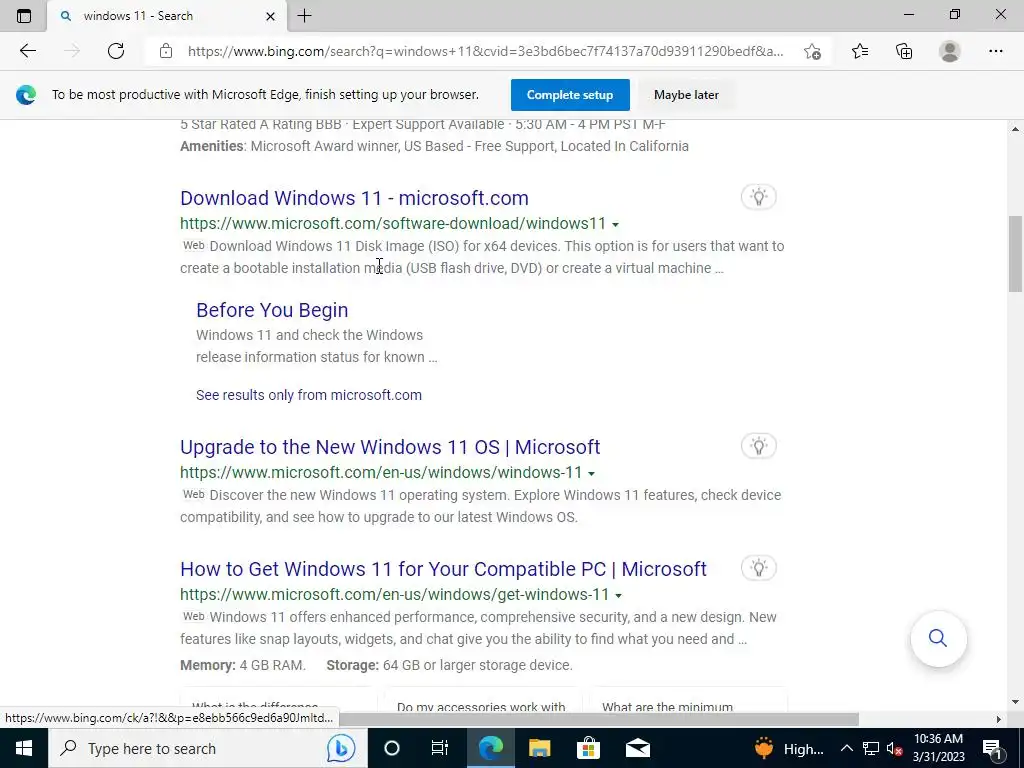Open the notification center icon
The width and height of the screenshot is (1024, 768).
tap(993, 748)
